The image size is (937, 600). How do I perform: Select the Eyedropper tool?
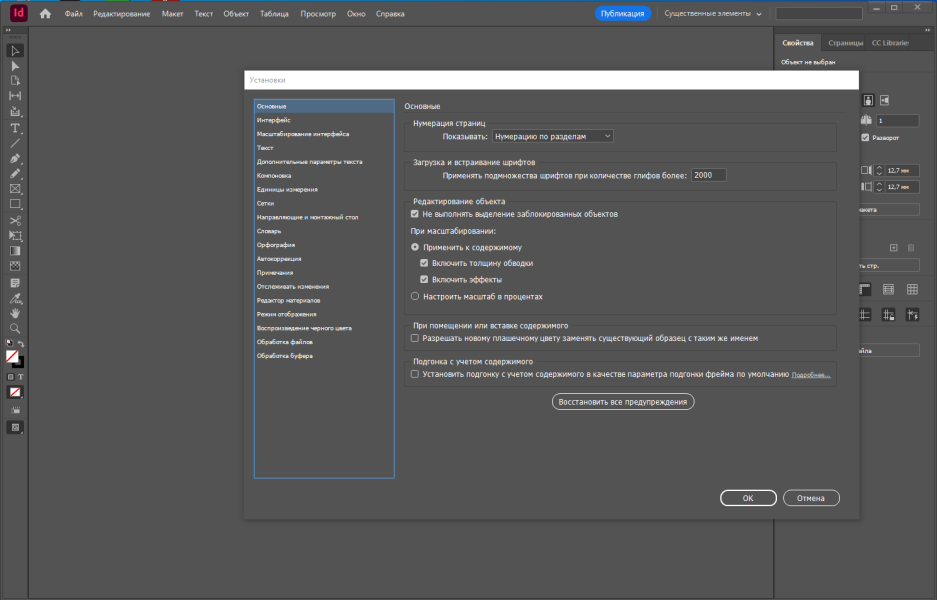15,298
